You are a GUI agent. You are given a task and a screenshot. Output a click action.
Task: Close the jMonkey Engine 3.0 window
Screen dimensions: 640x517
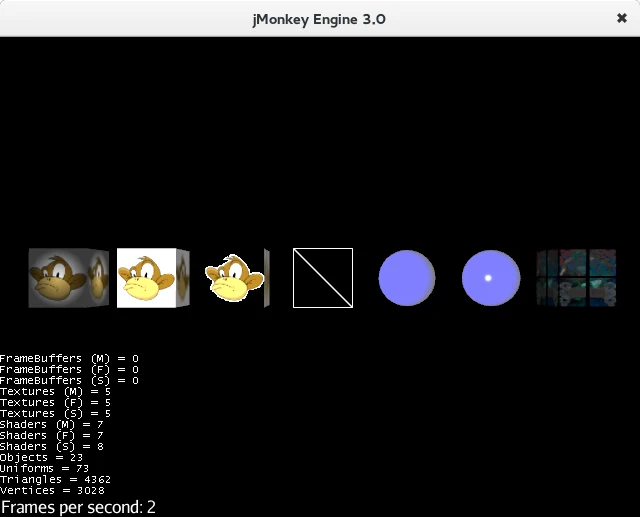point(621,18)
